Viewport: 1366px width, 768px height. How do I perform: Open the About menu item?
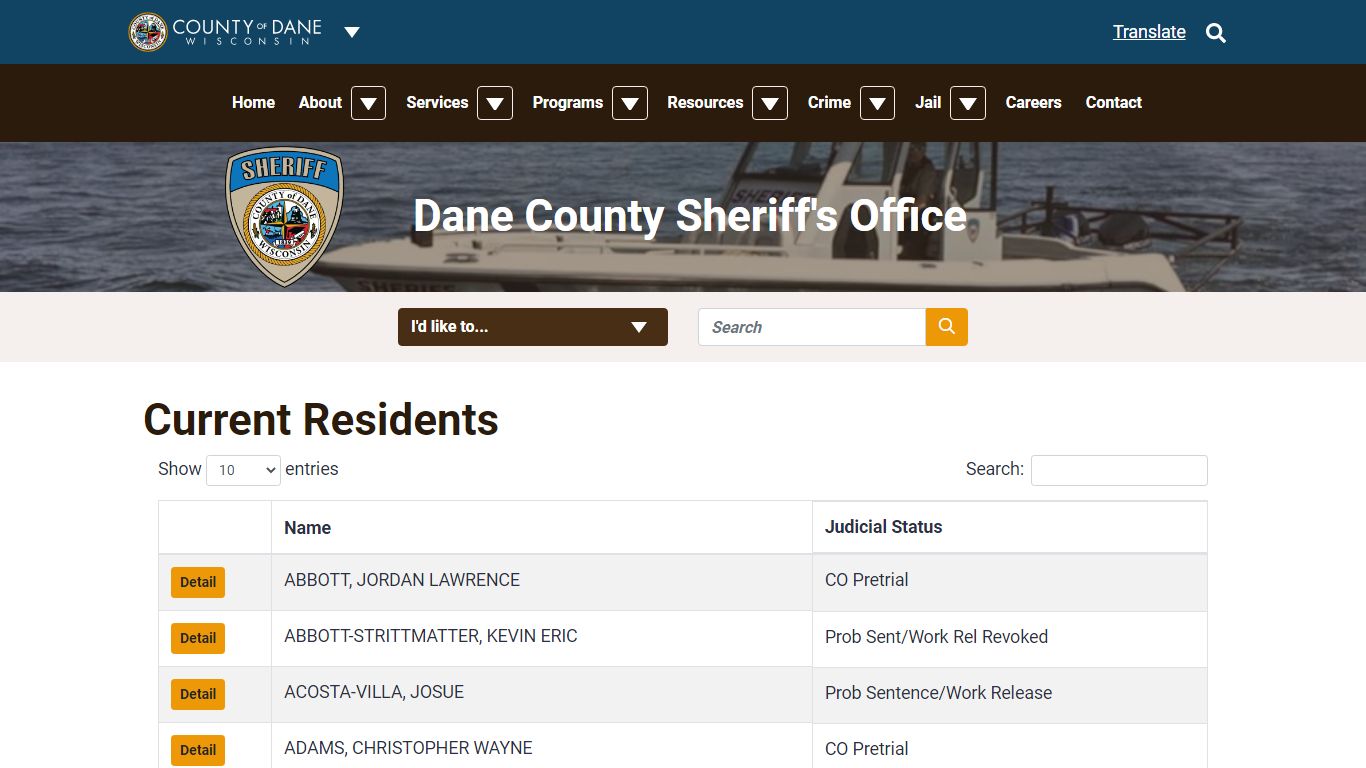click(x=320, y=102)
